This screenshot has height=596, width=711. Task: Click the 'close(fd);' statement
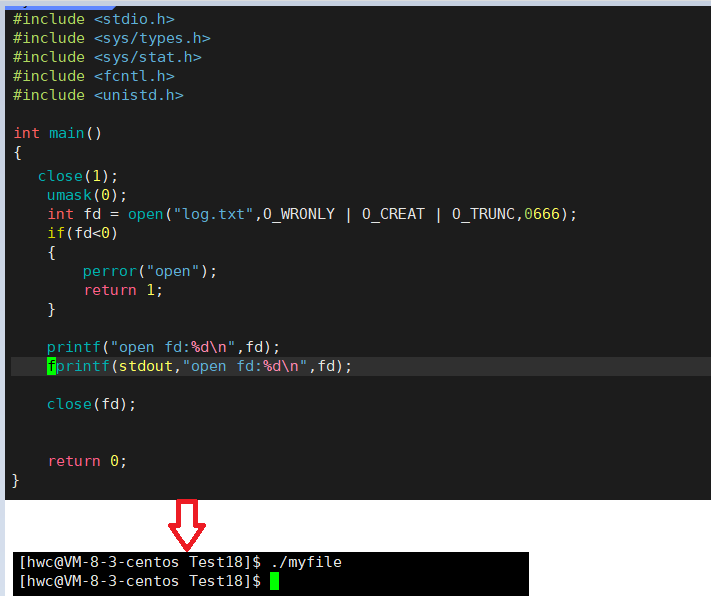(x=91, y=404)
